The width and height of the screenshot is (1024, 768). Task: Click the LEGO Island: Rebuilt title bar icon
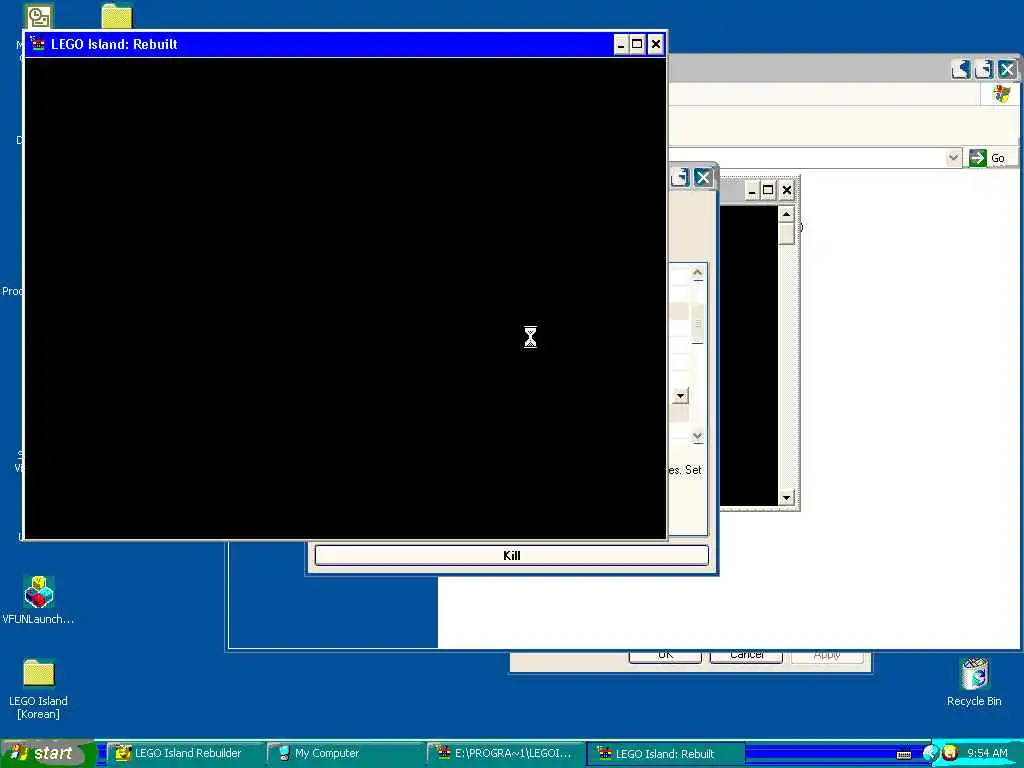point(38,44)
